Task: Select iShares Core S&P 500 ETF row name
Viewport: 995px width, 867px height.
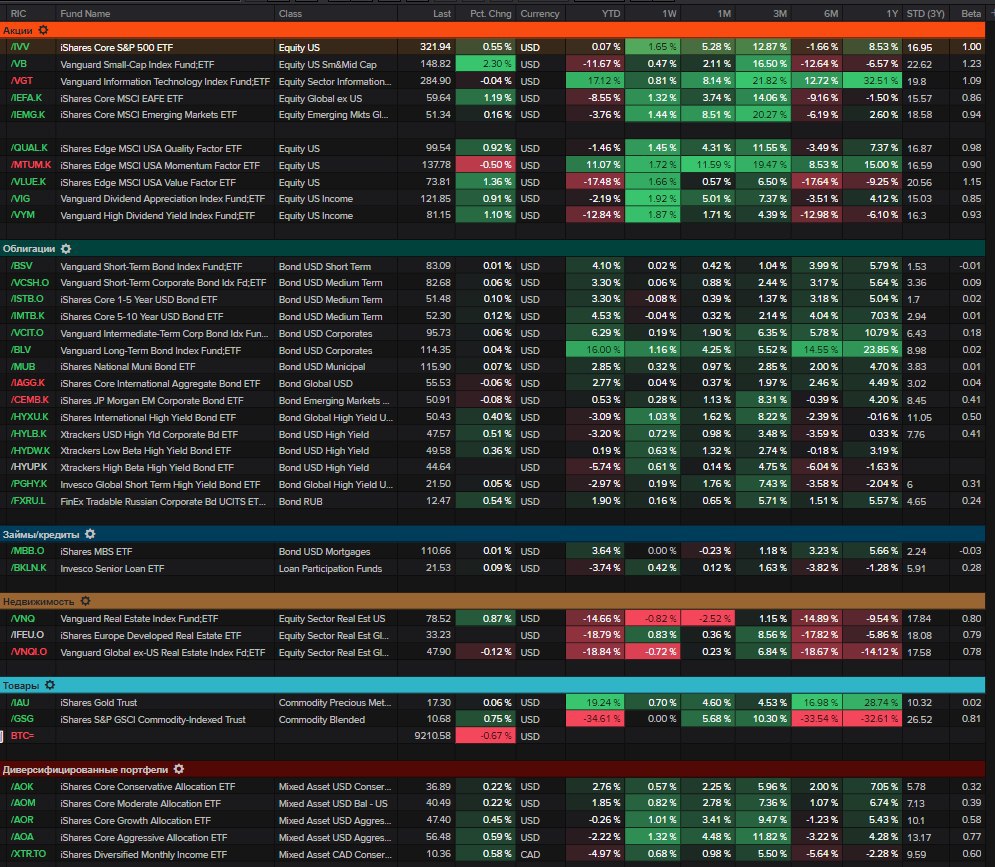Action: pyautogui.click(x=117, y=48)
